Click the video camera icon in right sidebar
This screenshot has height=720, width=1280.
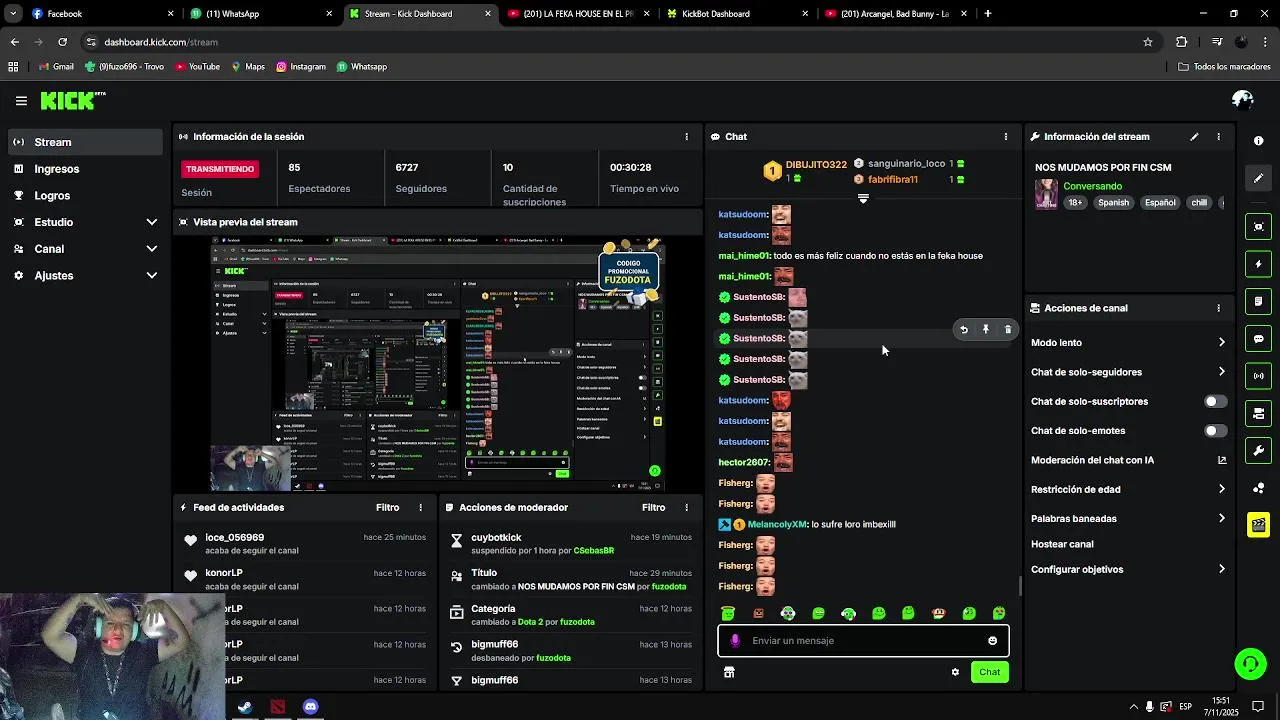point(1259,413)
